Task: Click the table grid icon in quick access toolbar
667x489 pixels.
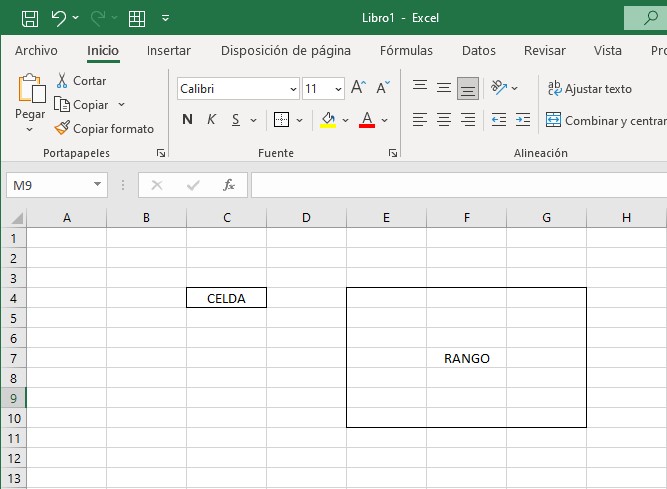Action: click(x=137, y=18)
